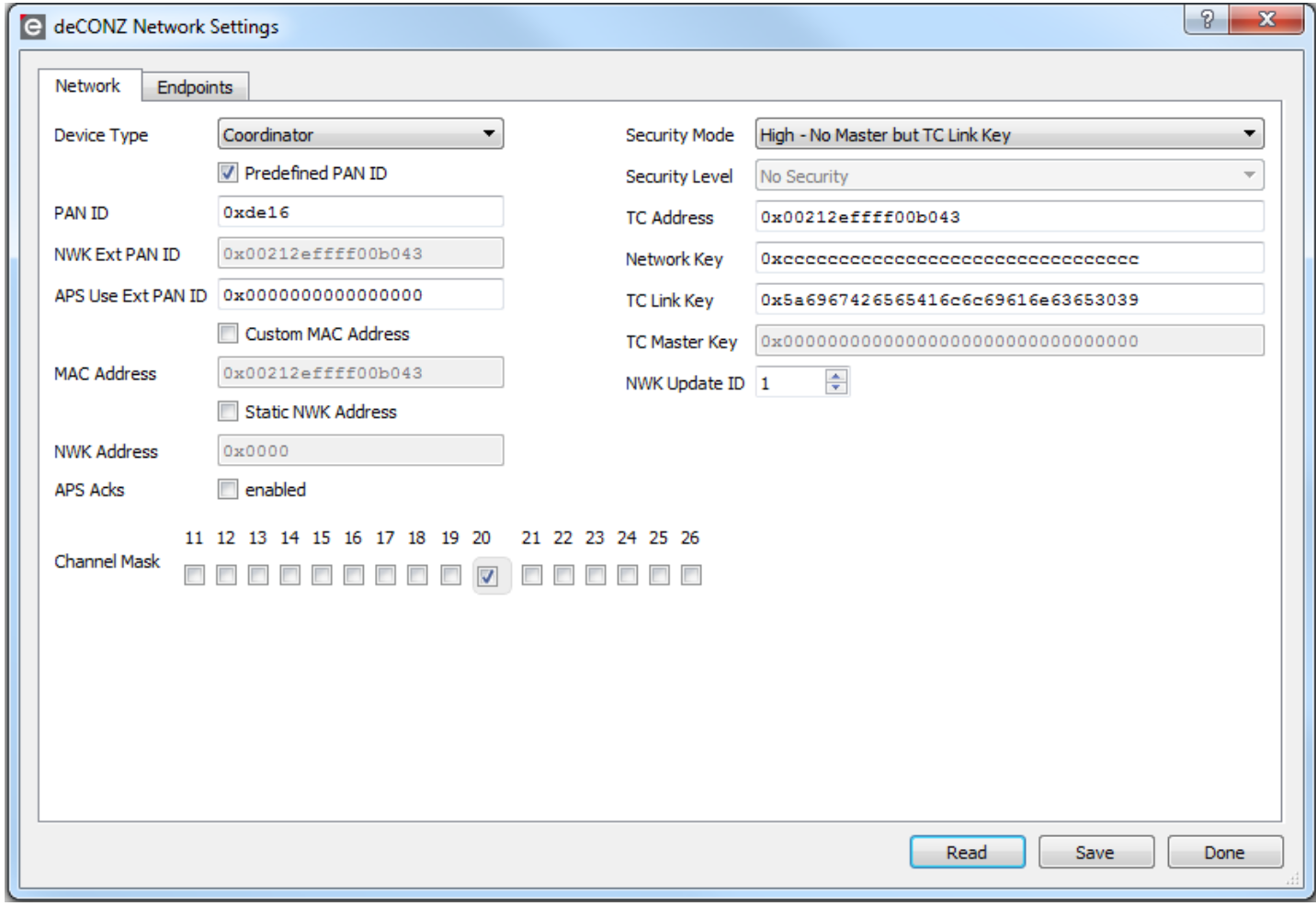Click into the Network Key field
The width and height of the screenshot is (1316, 906).
click(1008, 258)
